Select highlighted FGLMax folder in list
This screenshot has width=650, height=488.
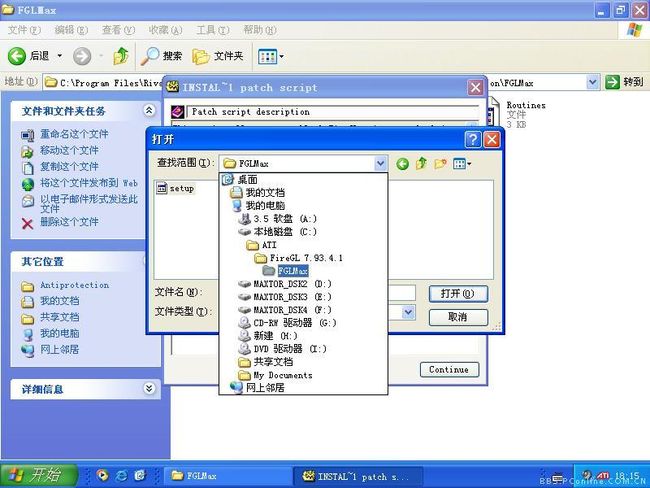tap(293, 271)
